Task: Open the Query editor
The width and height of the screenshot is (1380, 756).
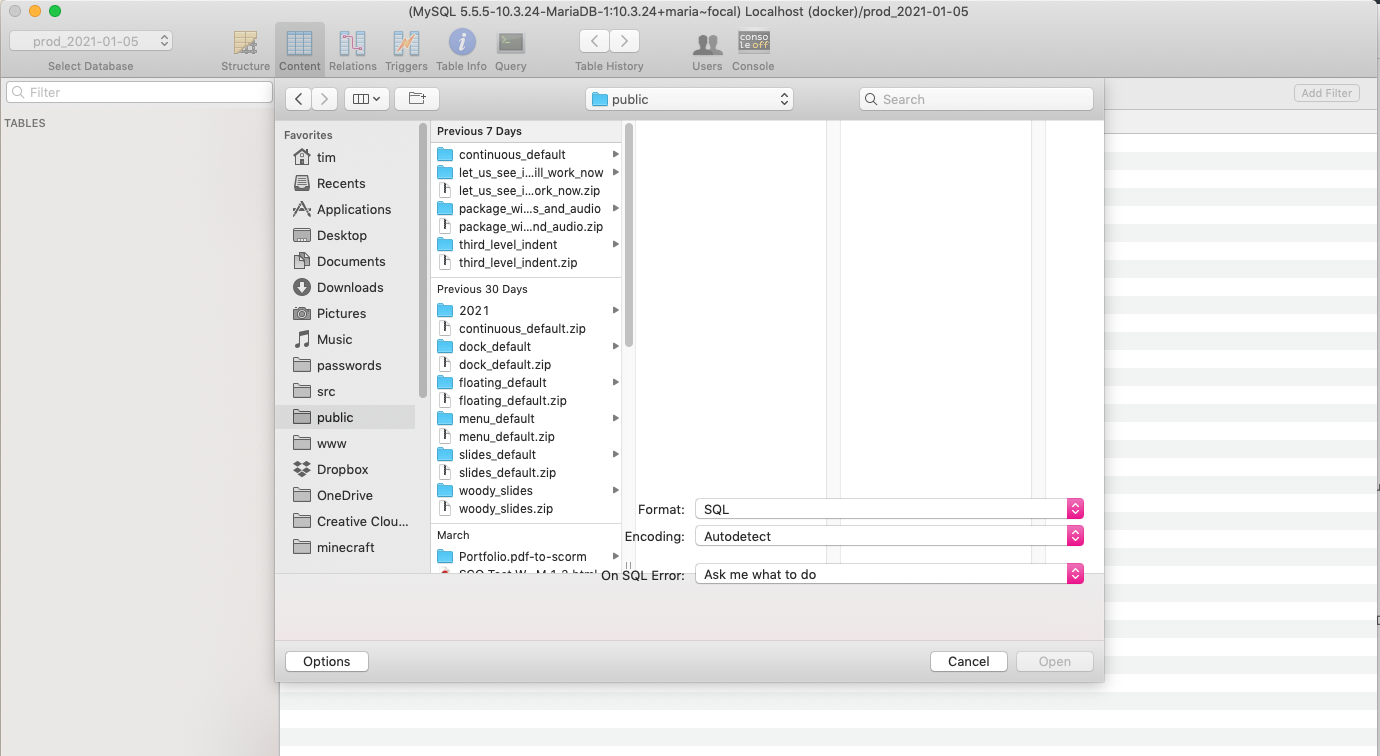Action: tap(510, 45)
